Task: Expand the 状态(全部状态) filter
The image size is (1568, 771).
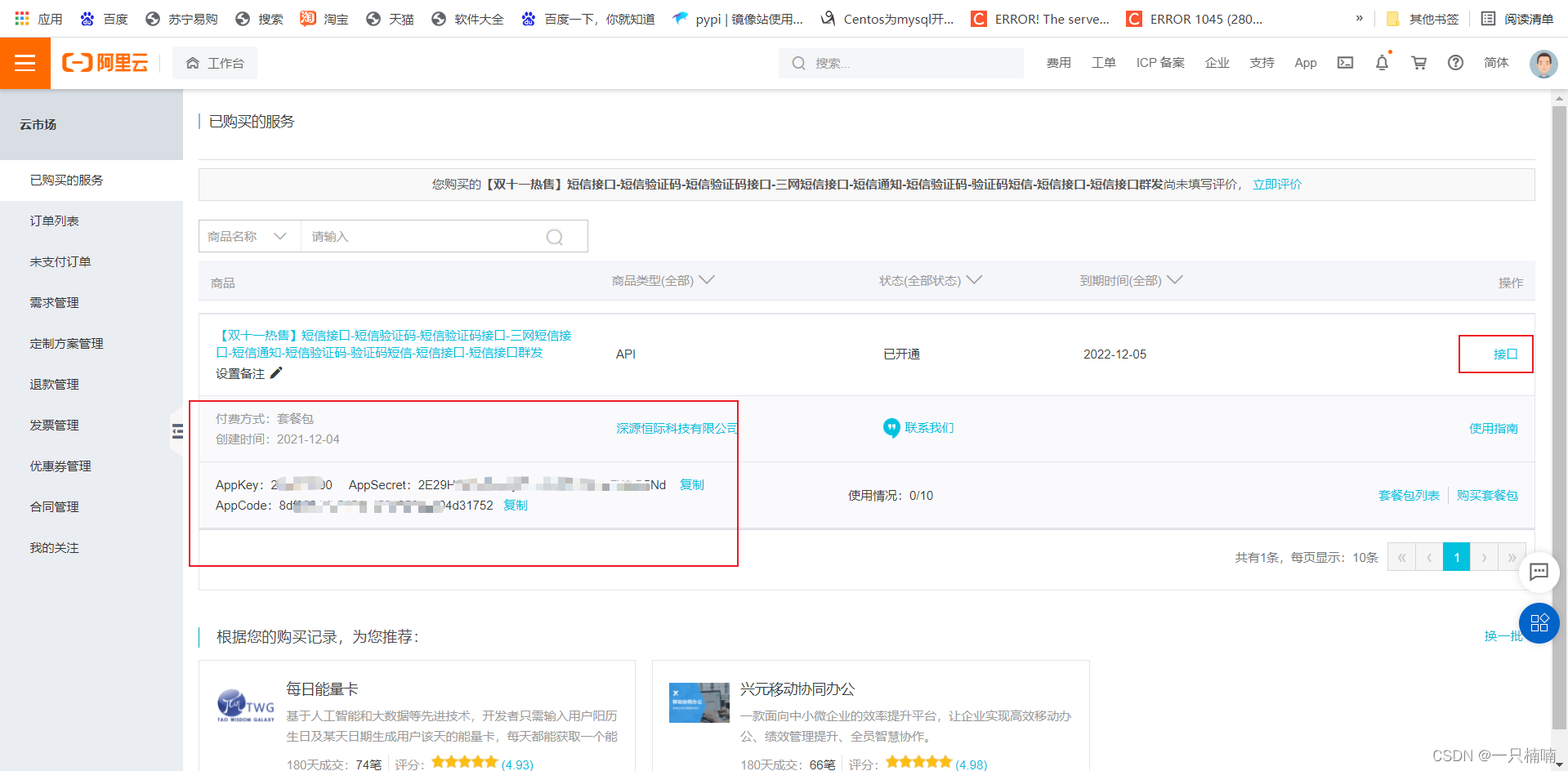Action: coord(930,280)
